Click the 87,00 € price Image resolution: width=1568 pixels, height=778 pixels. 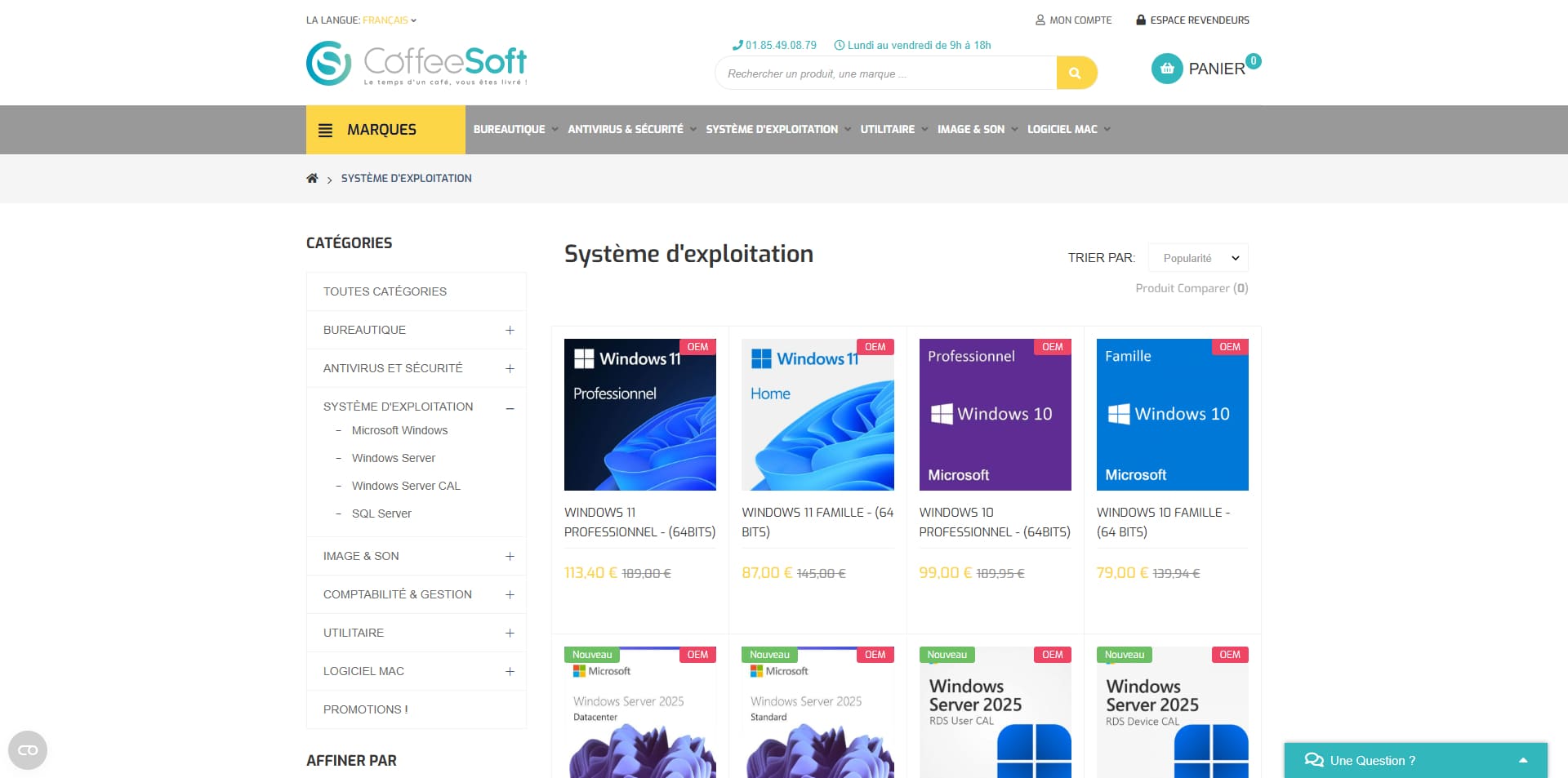coord(767,573)
